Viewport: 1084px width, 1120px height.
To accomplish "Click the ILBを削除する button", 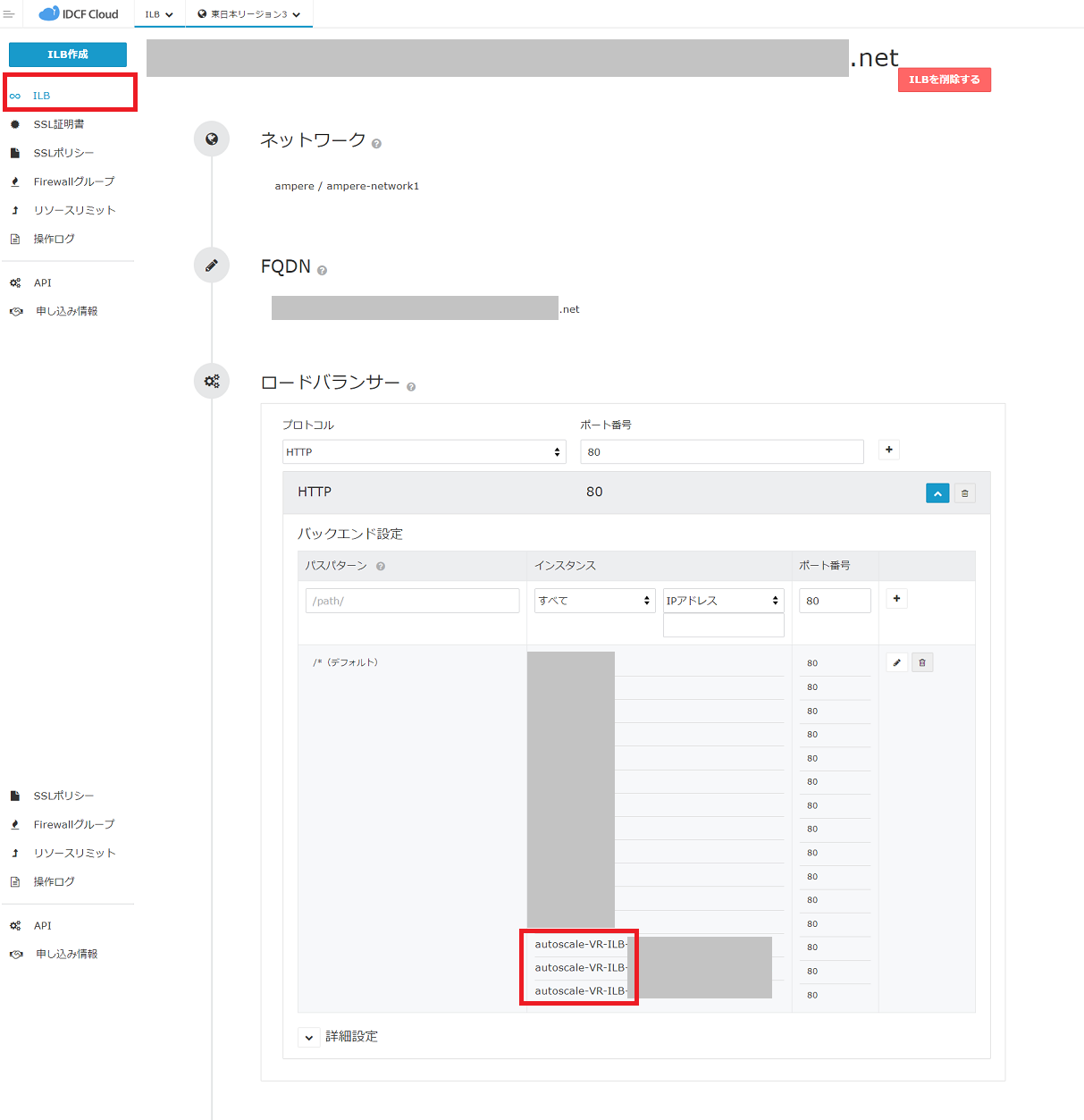I will pos(944,80).
